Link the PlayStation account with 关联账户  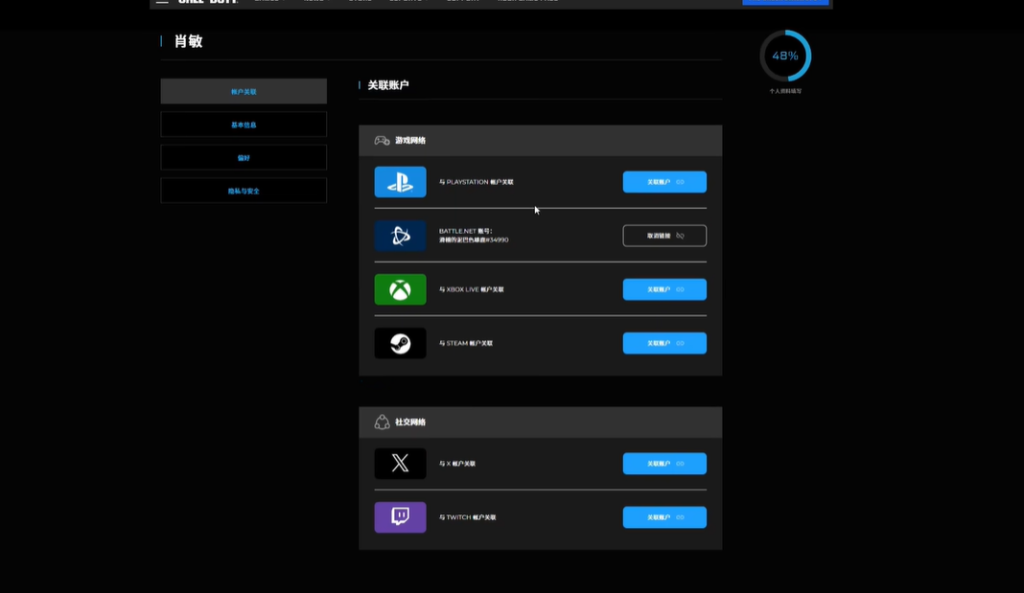[x=664, y=182]
